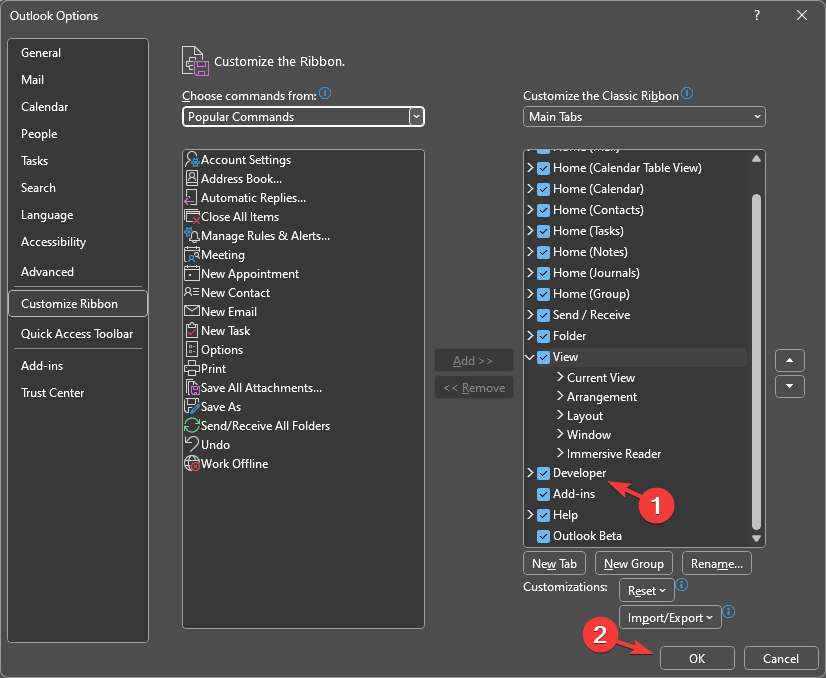Expand the Current View group

tap(559, 378)
